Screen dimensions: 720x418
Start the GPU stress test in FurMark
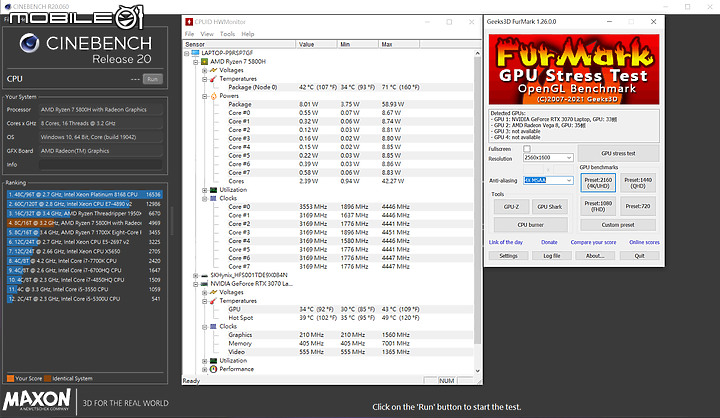(x=618, y=153)
